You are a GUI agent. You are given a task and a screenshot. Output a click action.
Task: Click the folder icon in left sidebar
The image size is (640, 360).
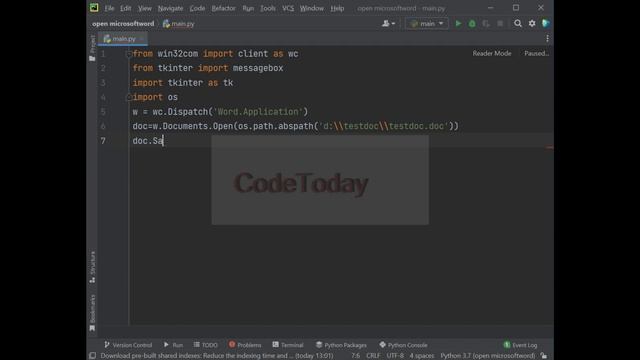point(92,59)
